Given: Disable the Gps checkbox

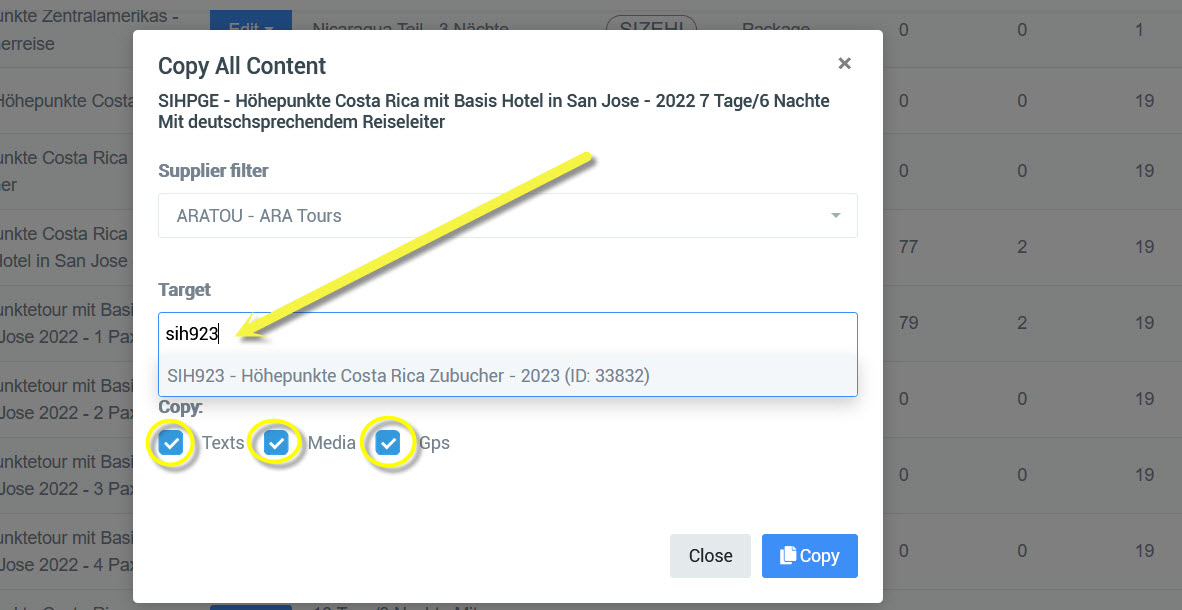Looking at the screenshot, I should (388, 443).
